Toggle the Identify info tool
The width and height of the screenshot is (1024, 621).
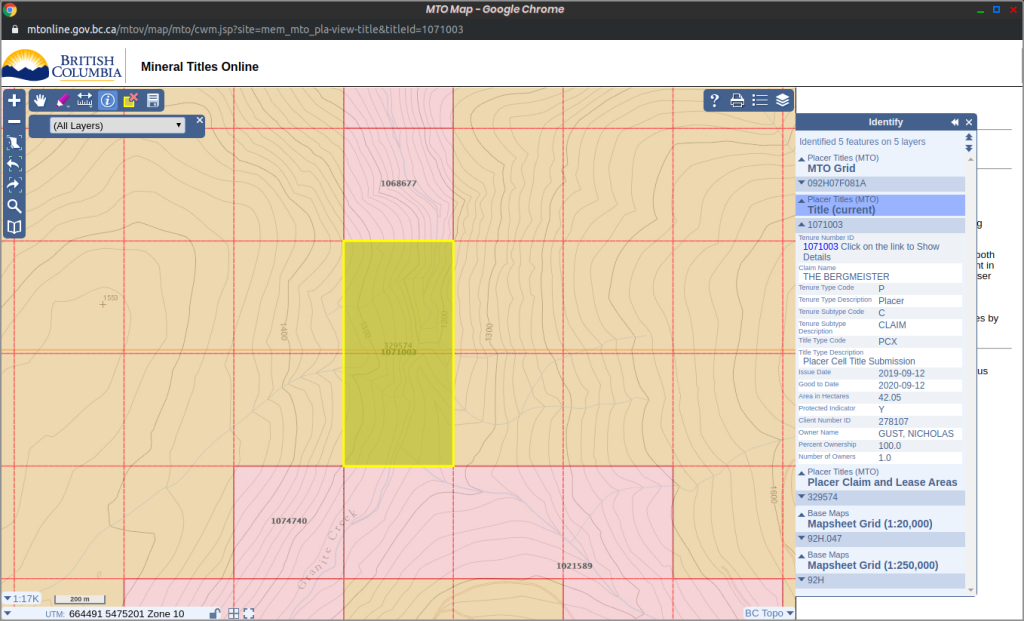click(x=108, y=100)
